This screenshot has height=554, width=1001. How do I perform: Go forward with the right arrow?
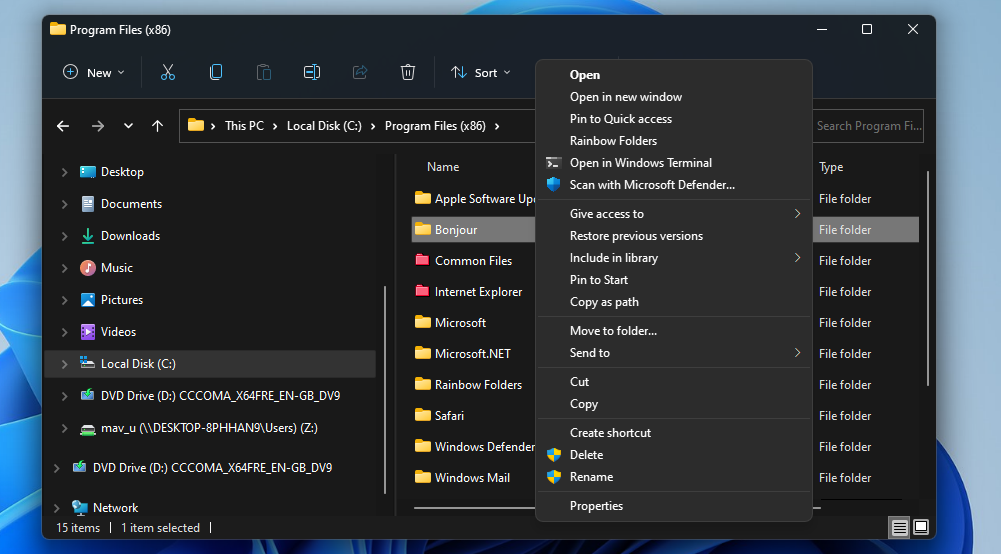[x=98, y=126]
